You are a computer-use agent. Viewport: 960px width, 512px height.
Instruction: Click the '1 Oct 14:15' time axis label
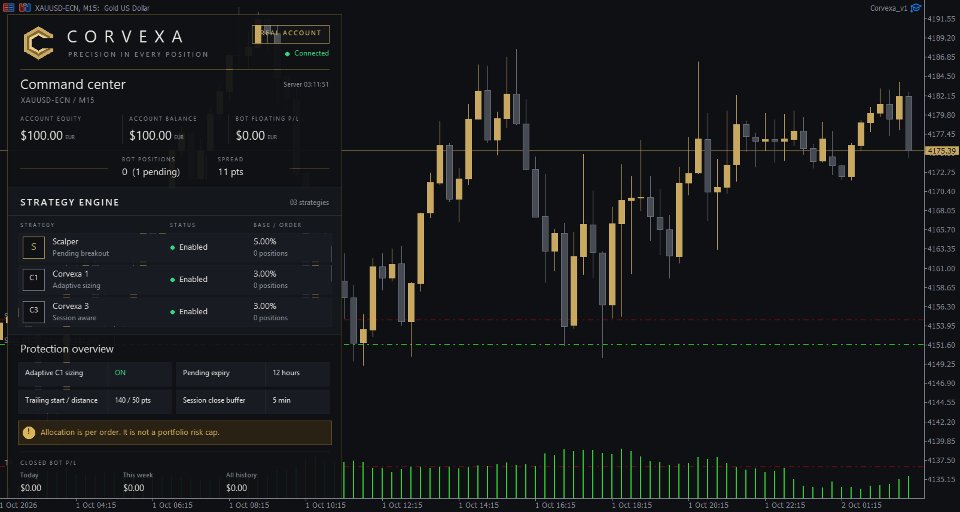point(479,505)
